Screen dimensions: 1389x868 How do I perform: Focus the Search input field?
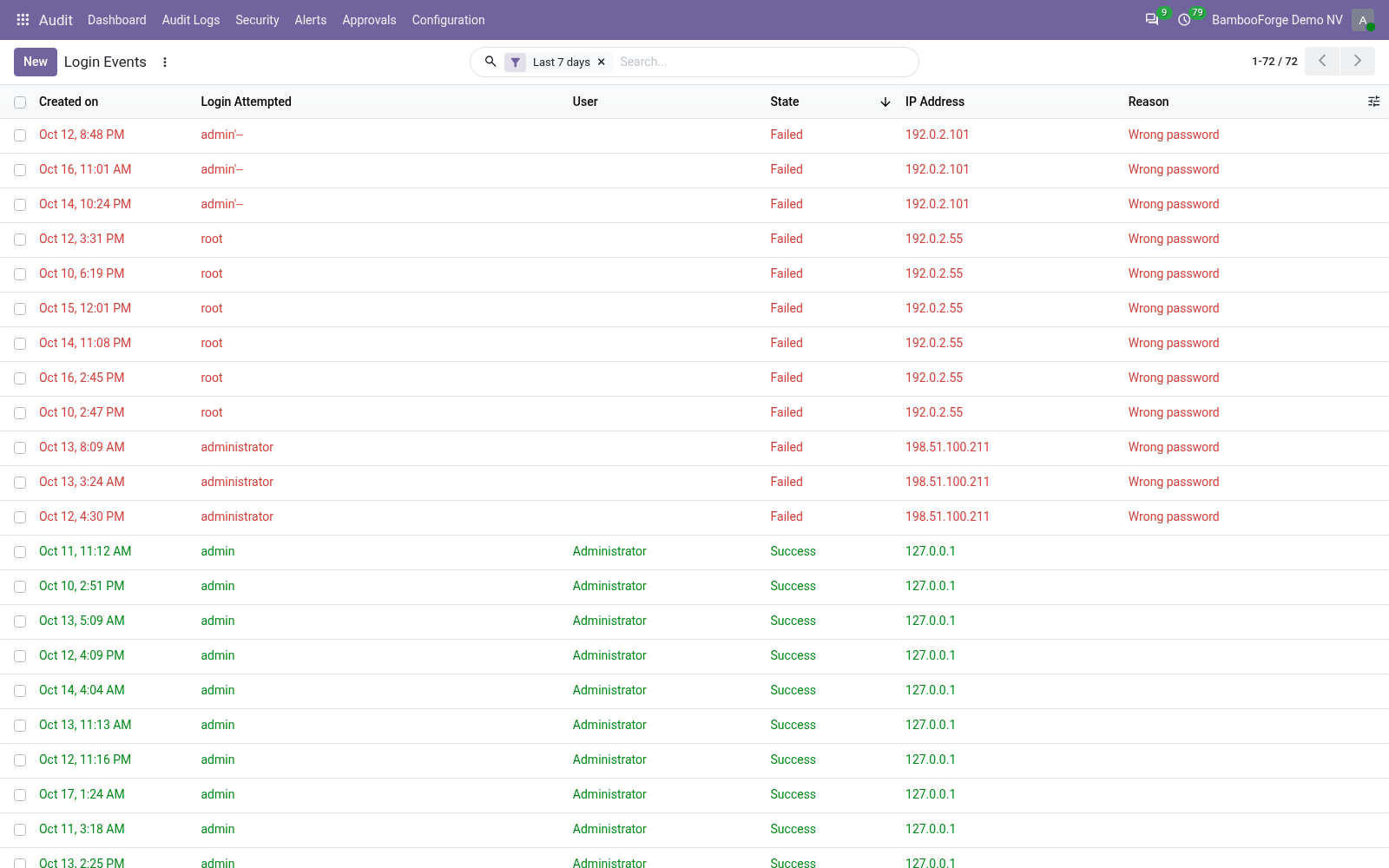764,62
